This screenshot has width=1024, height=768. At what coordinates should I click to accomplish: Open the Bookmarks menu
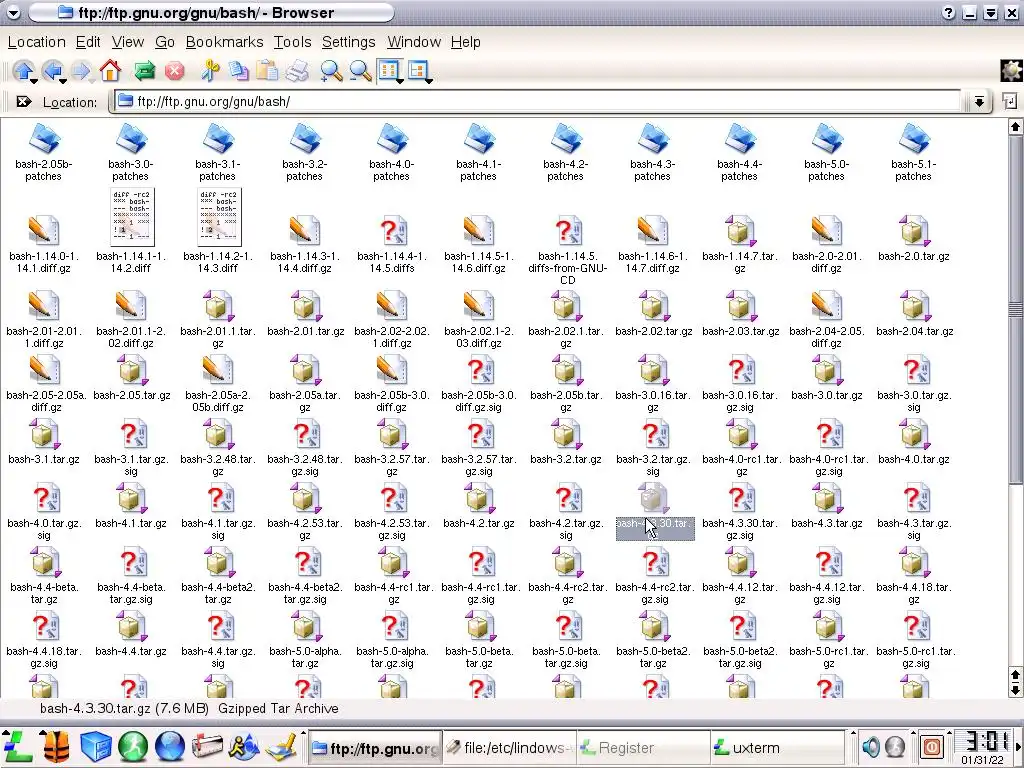tap(224, 42)
